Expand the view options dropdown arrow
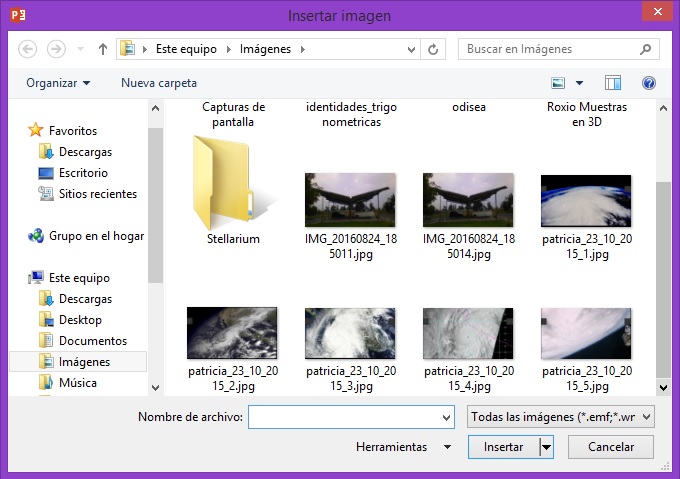The image size is (680, 479). click(x=581, y=83)
